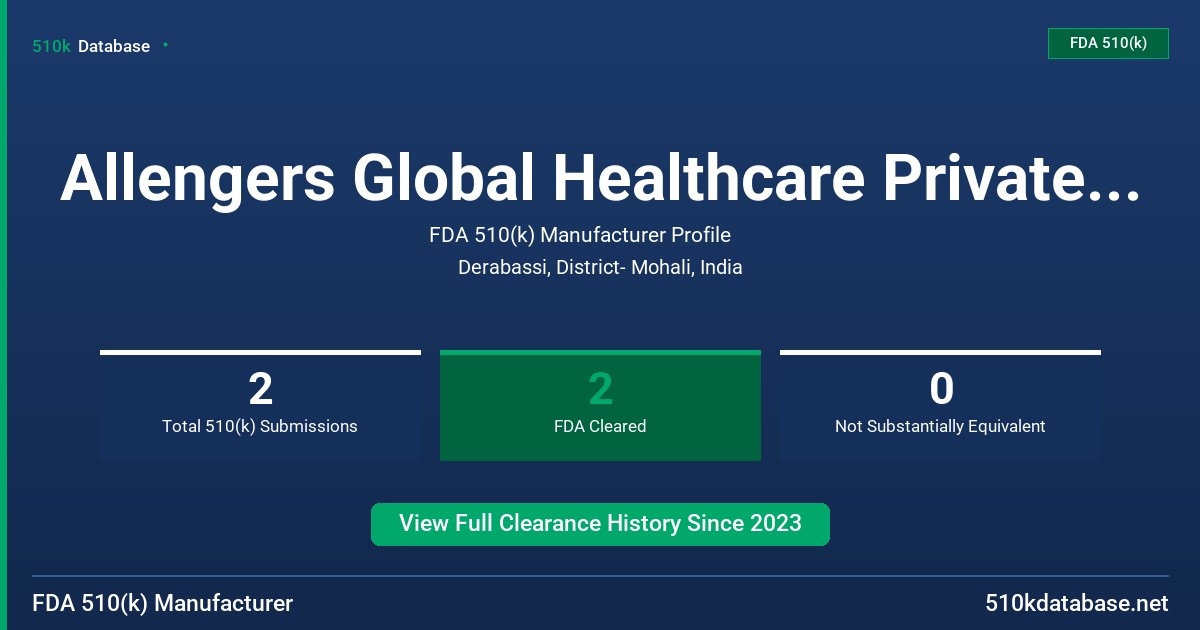Select the Allengers Global Healthcare Private headline

tap(600, 179)
